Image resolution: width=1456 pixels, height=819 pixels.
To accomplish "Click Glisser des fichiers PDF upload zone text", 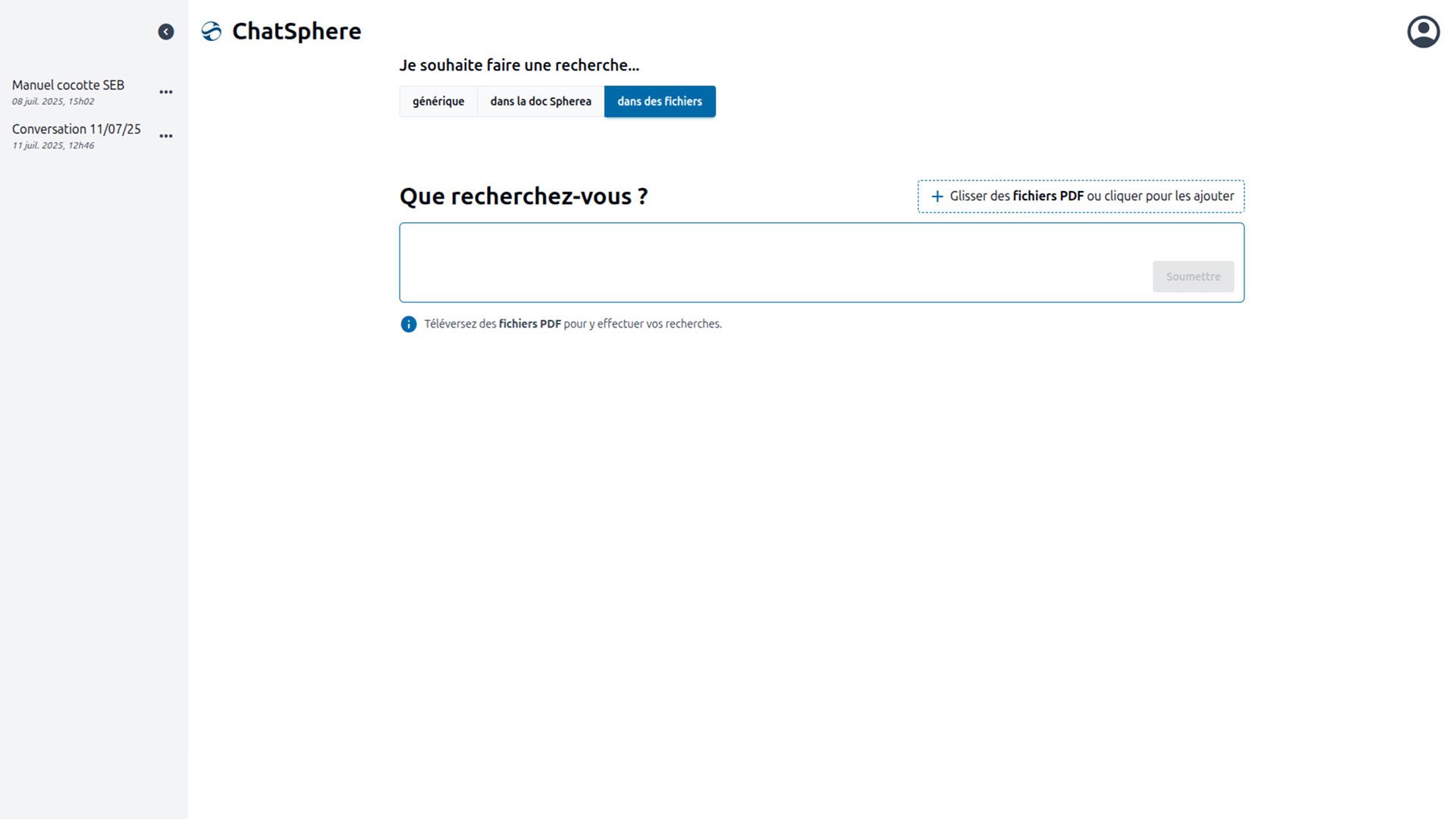I will (1090, 196).
